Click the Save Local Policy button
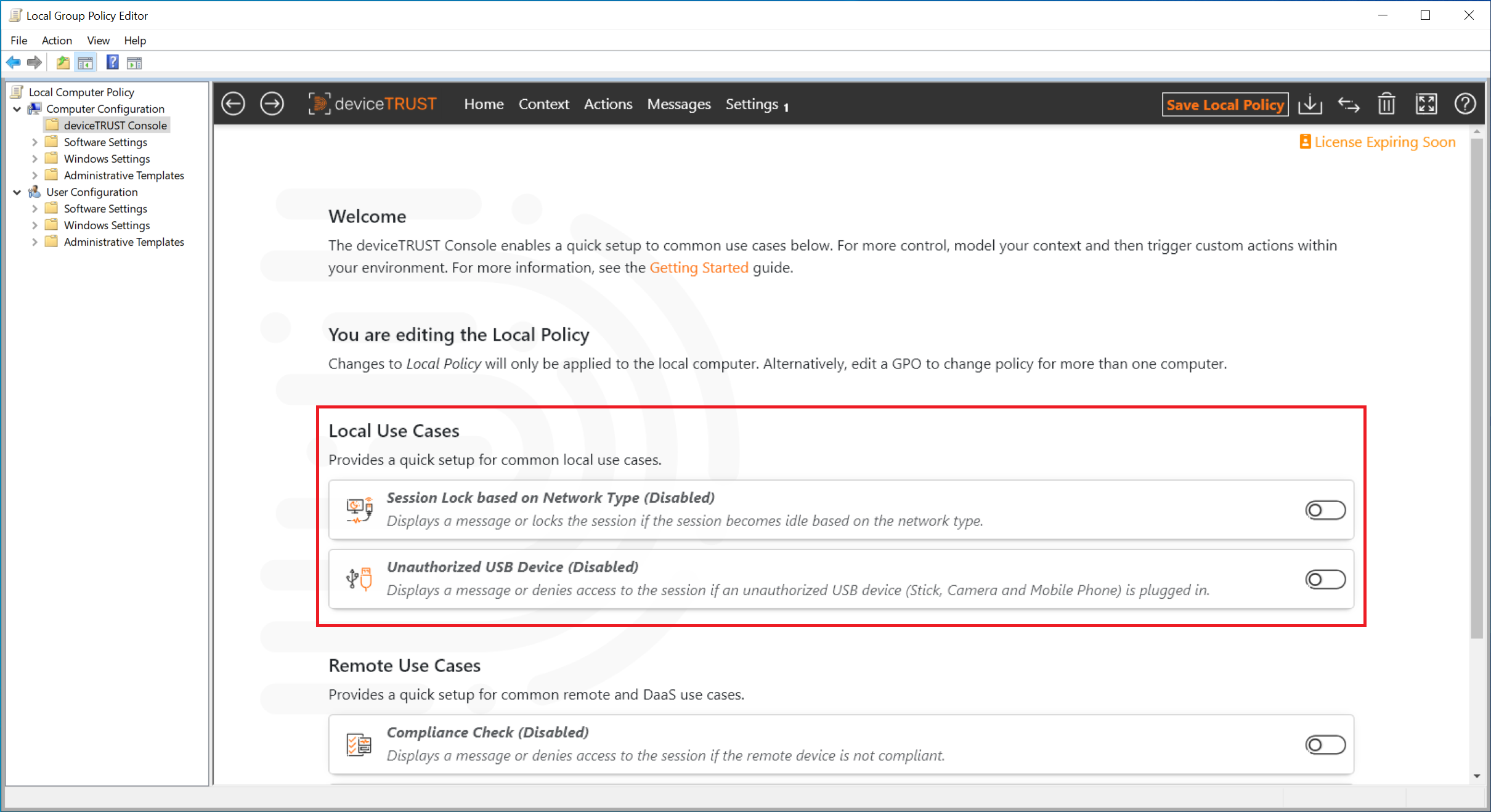 point(1225,103)
